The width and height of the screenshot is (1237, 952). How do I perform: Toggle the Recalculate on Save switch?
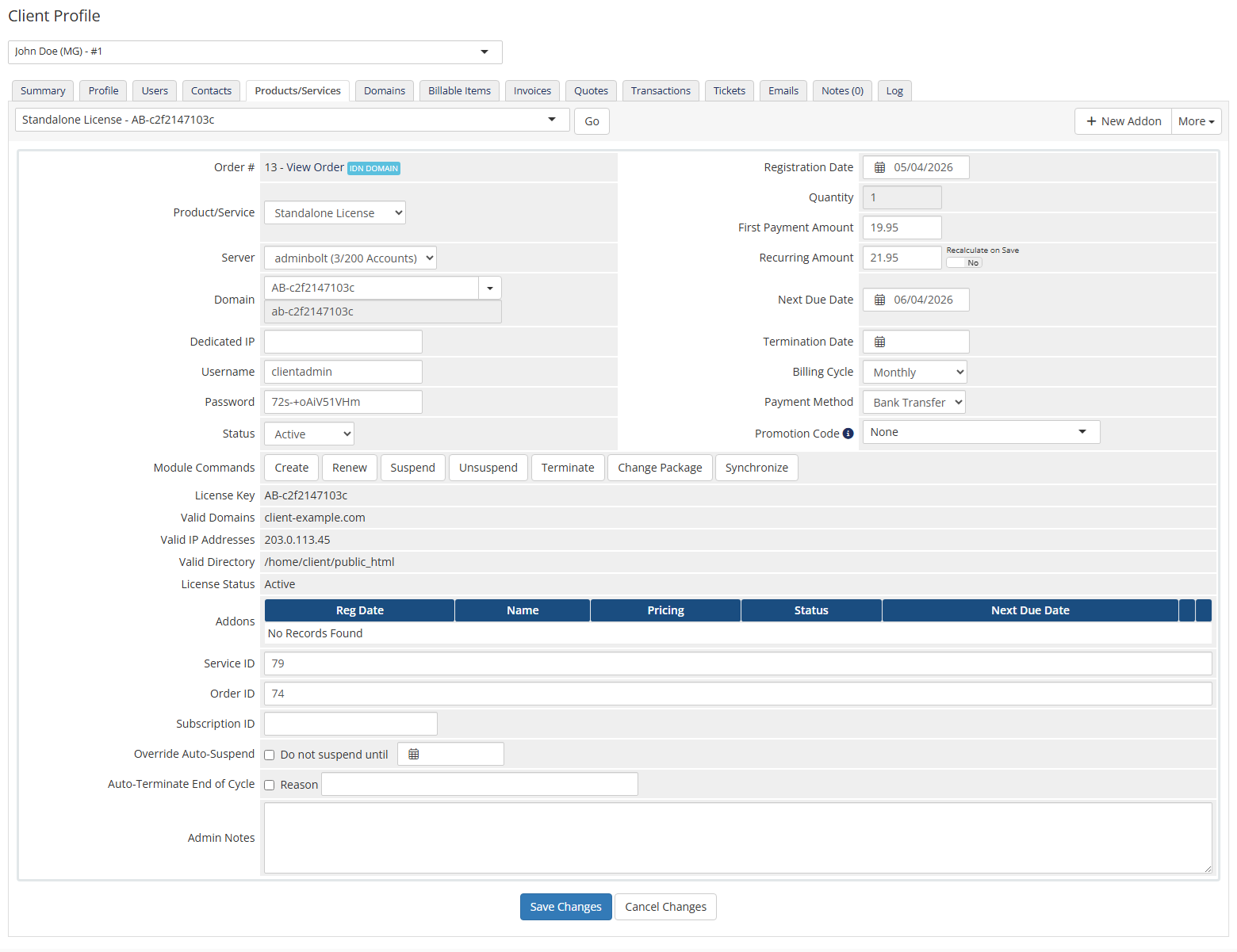(x=964, y=262)
